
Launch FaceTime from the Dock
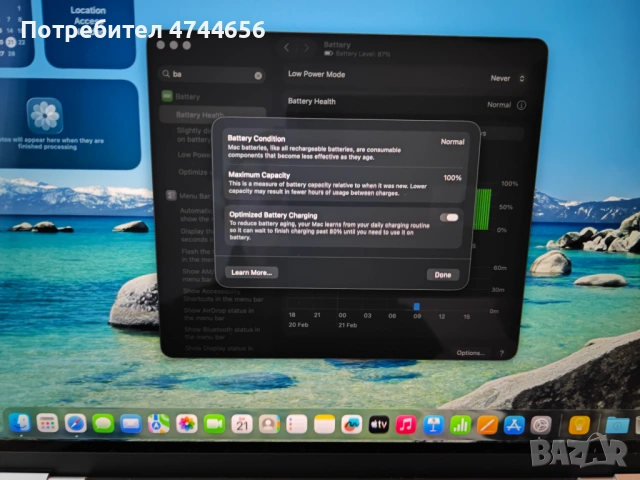tap(214, 424)
